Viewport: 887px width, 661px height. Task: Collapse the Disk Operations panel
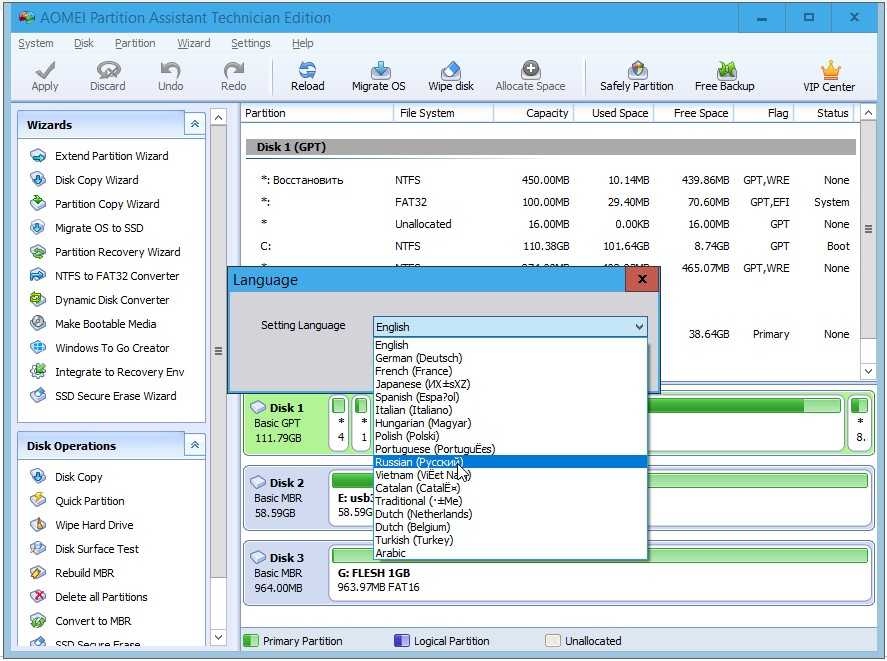tap(195, 445)
